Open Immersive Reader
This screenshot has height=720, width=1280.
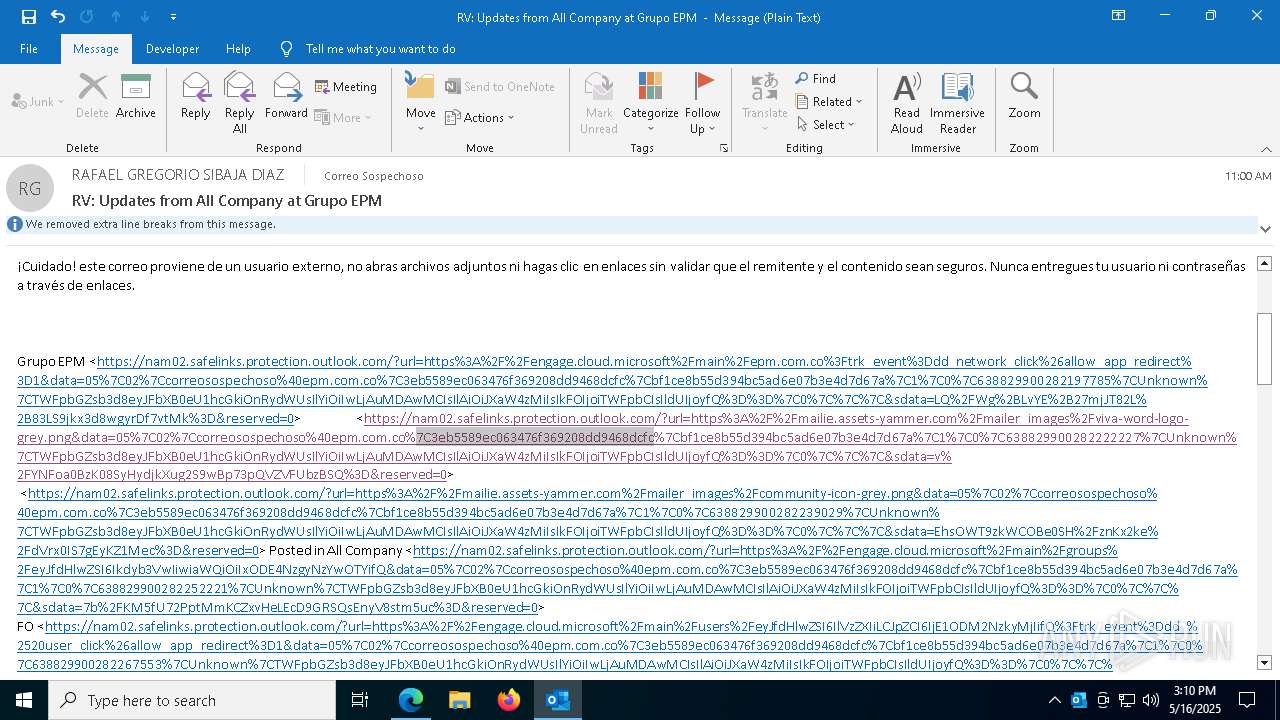coord(957,102)
